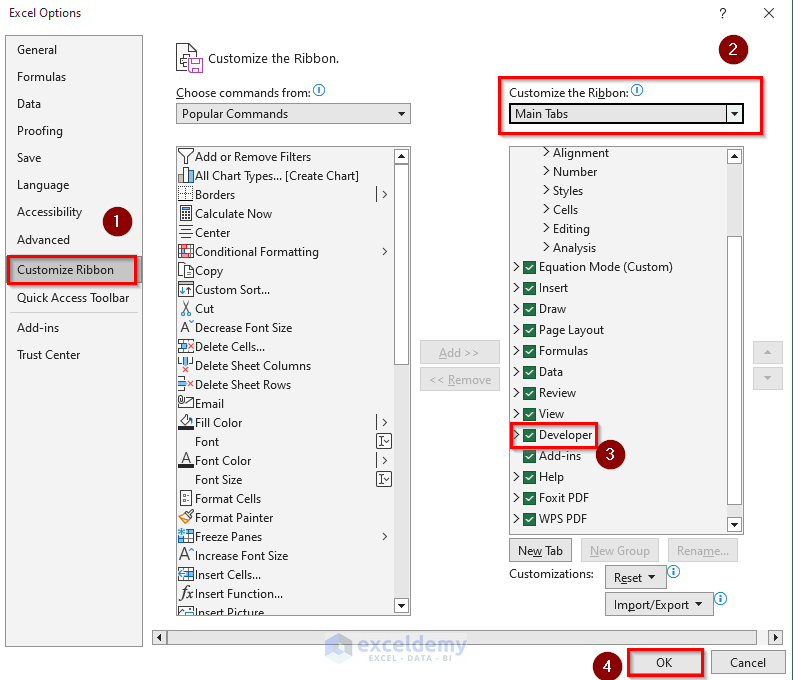Click the All Chart Types chart icon
This screenshot has width=793, height=680.
pos(186,175)
